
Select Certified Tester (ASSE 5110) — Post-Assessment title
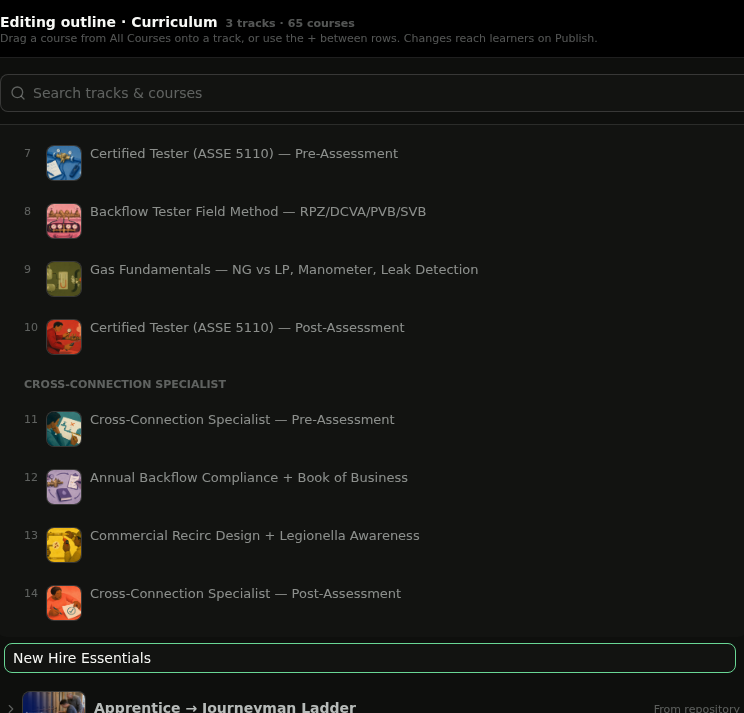[247, 327]
